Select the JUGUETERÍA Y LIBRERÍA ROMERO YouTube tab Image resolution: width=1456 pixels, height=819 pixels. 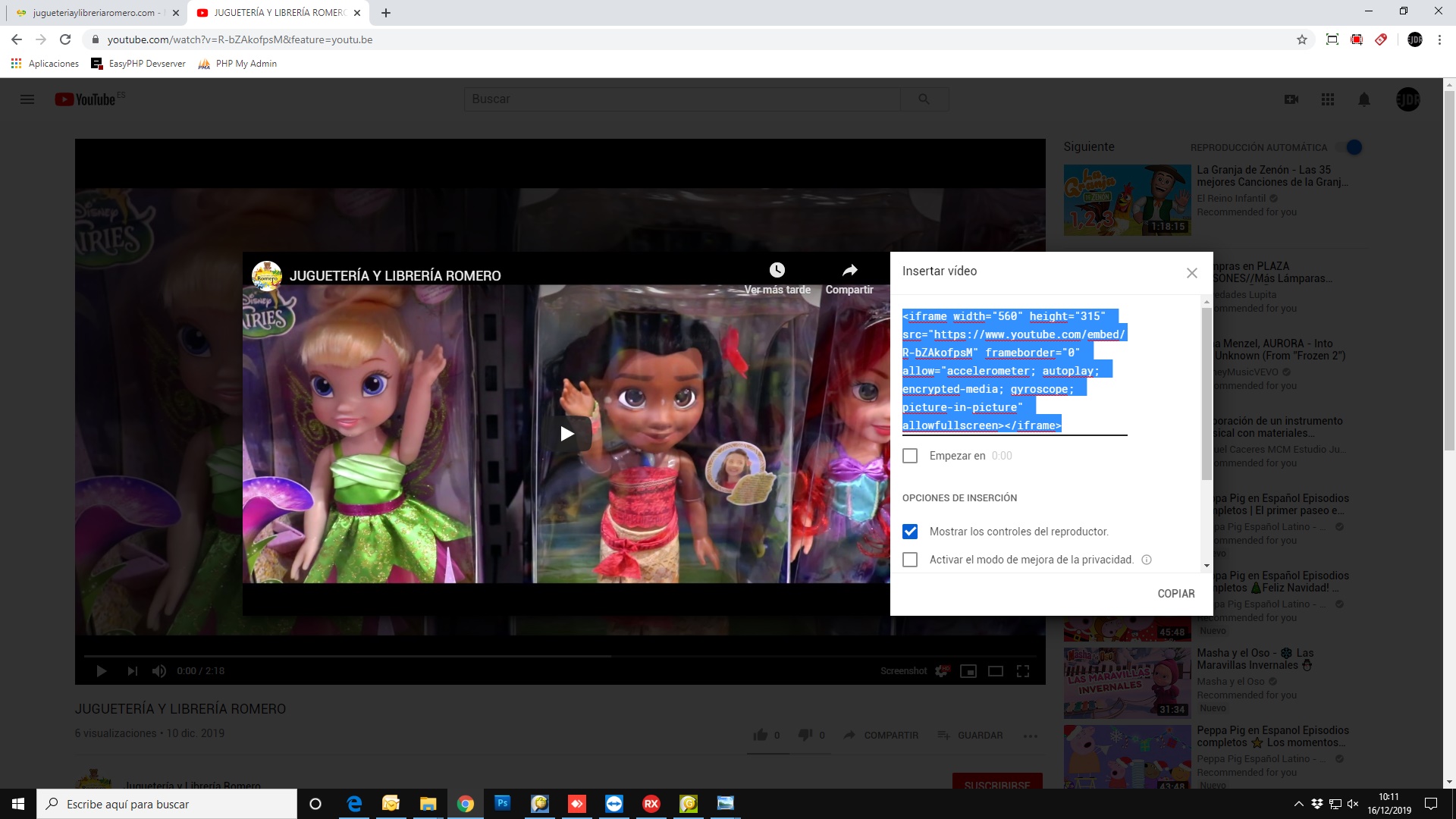click(278, 13)
